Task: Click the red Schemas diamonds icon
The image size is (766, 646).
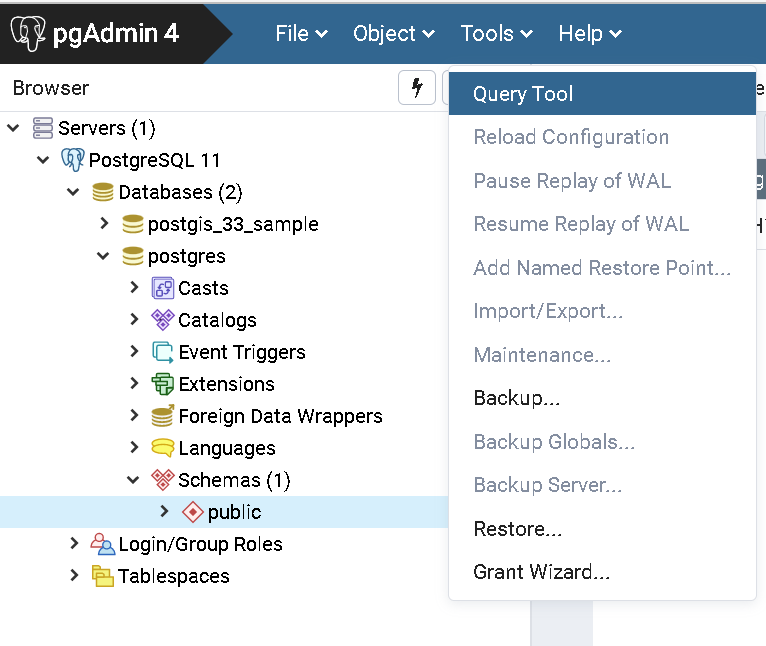Action: click(163, 480)
